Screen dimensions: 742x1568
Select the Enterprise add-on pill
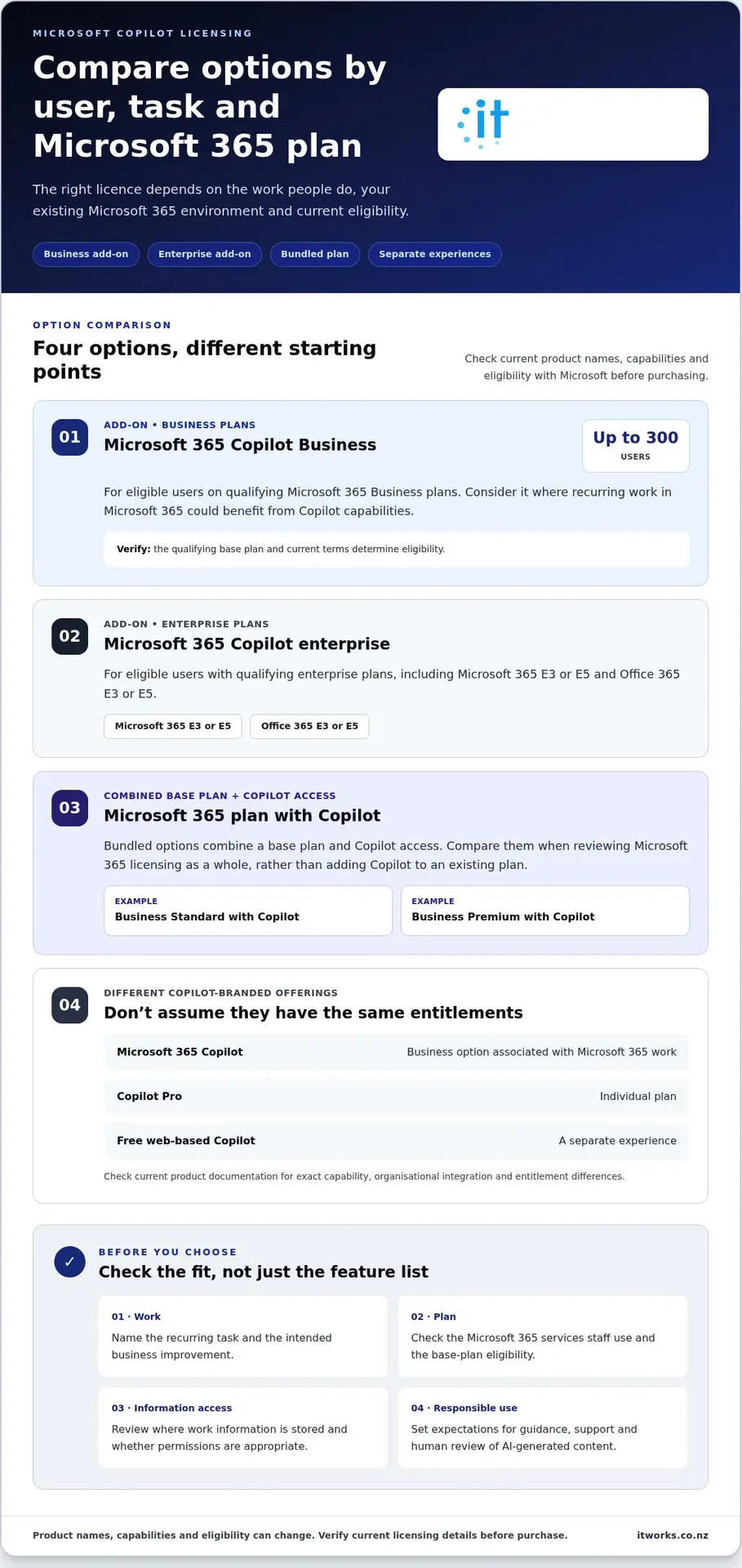click(204, 254)
